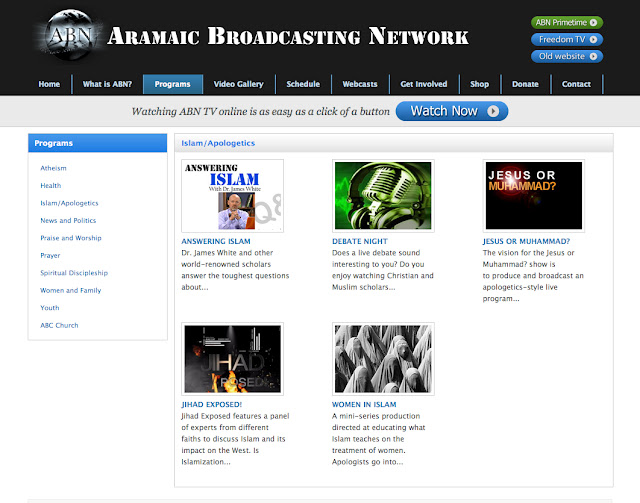Click Jesus or Muhammad? description text
The height and width of the screenshot is (503, 640).
[x=533, y=276]
